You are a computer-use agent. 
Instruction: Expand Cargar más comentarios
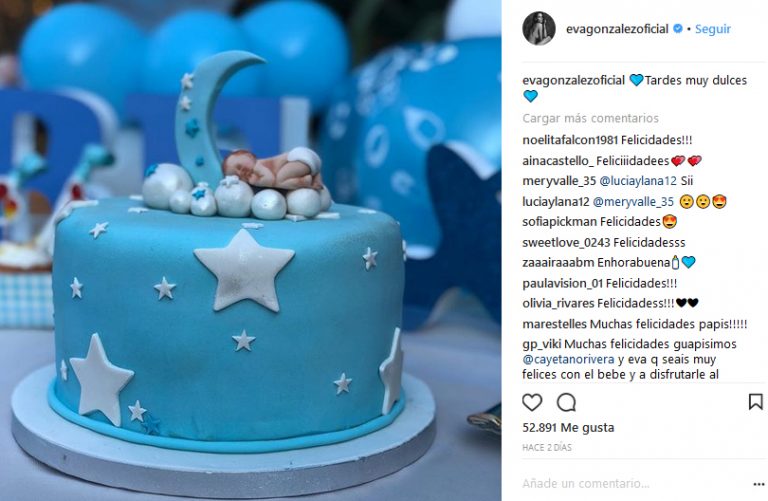coord(590,119)
